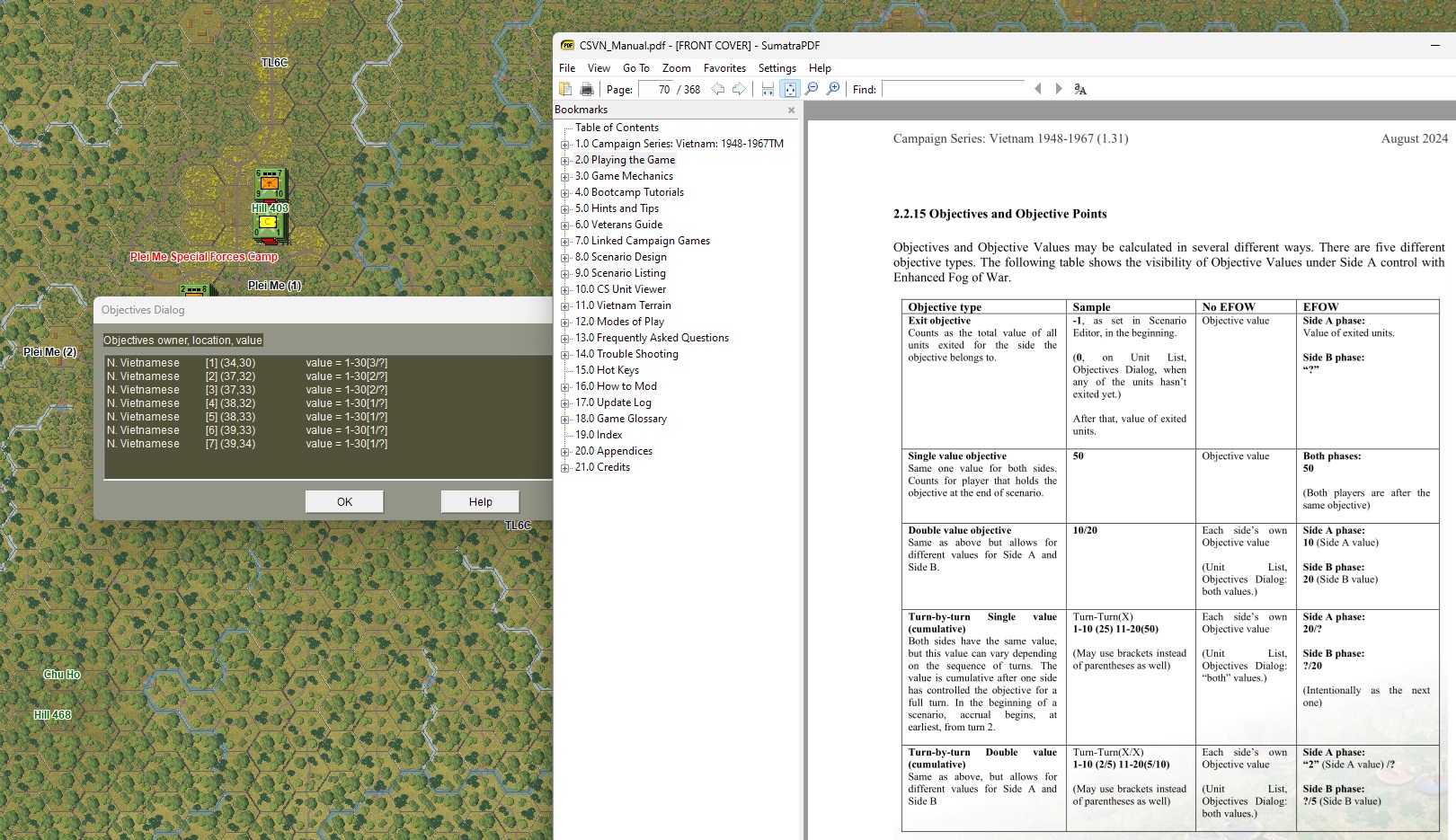Open the Settings menu
This screenshot has height=840, width=1456.
(x=777, y=68)
